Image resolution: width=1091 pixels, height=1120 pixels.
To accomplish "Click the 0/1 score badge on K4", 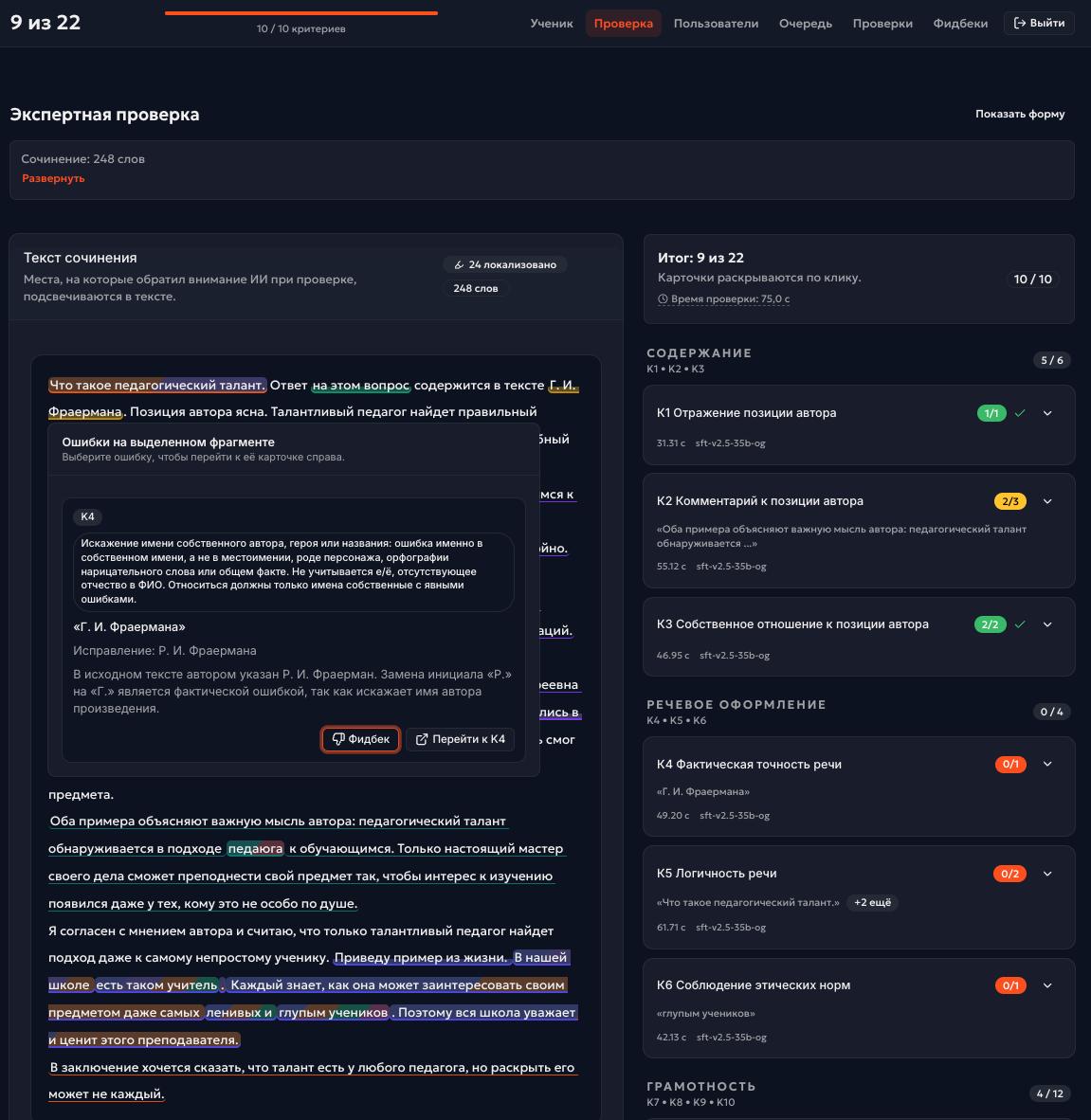I will (x=1010, y=765).
